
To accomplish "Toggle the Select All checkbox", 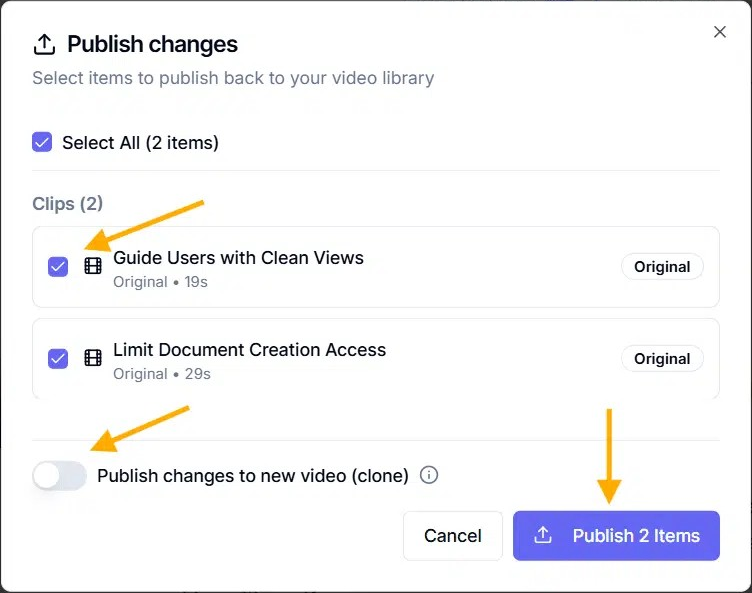I will (x=42, y=142).
